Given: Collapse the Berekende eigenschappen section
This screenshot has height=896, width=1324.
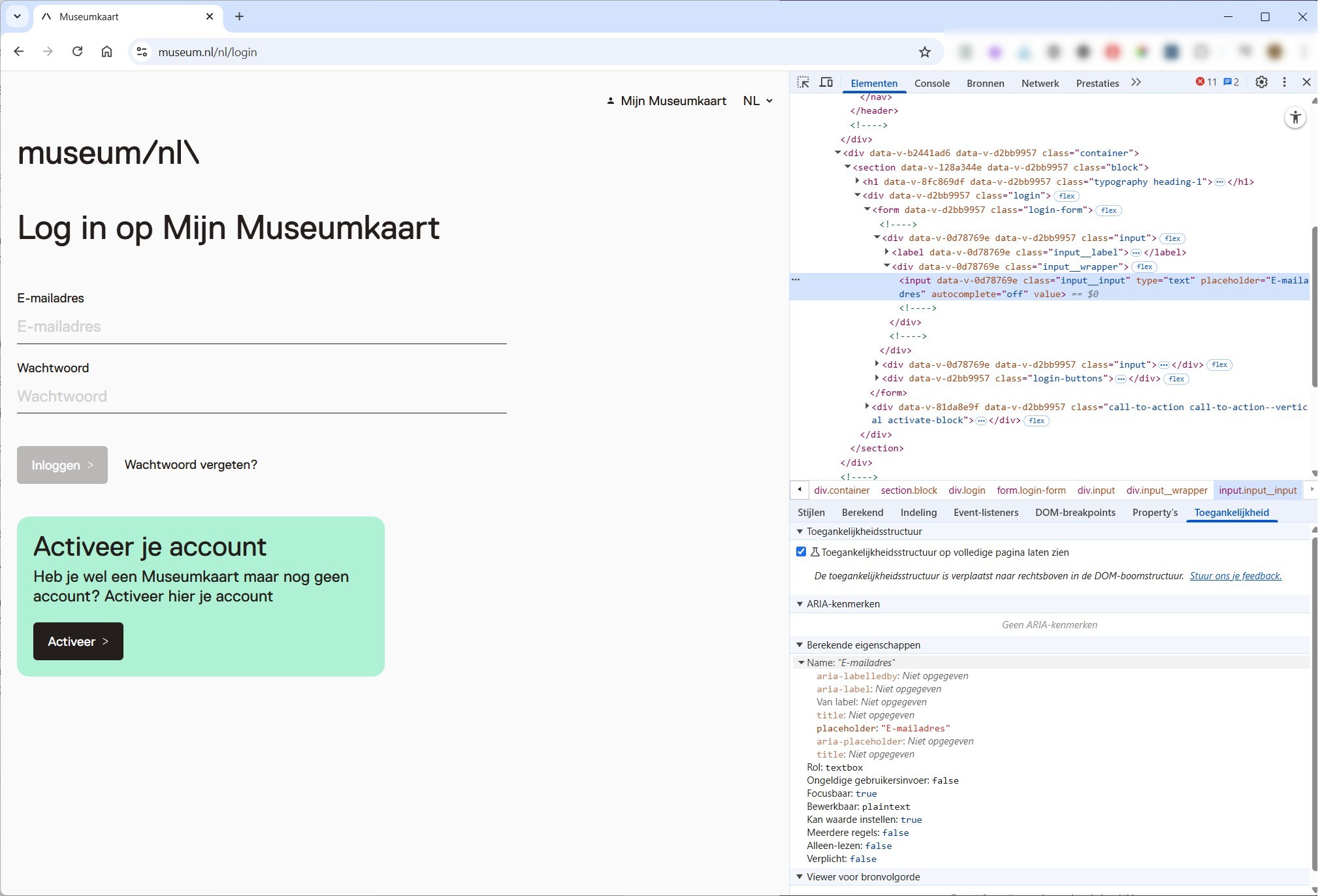Looking at the screenshot, I should (799, 645).
